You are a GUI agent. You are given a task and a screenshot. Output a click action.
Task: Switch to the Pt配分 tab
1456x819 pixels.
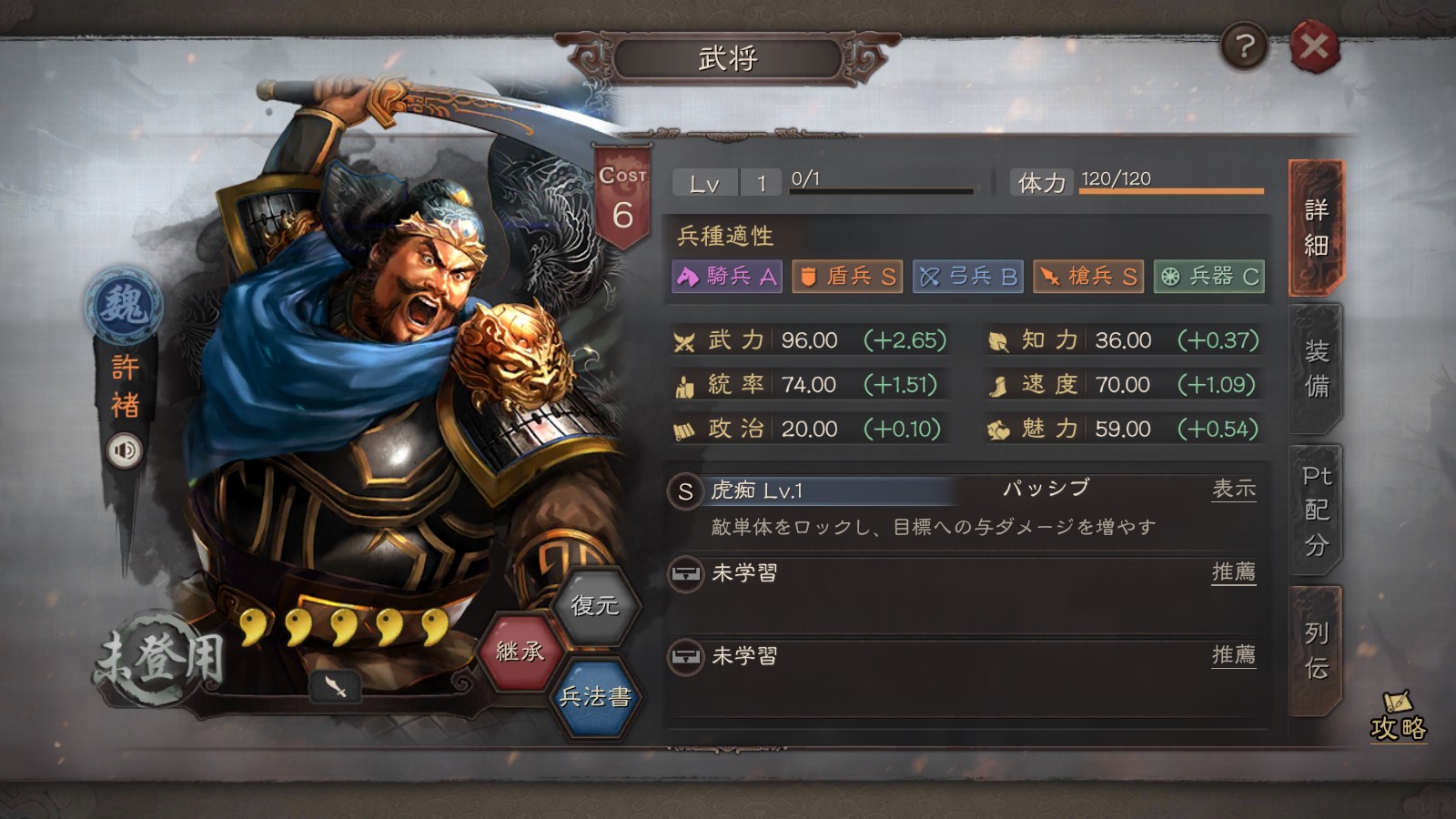click(x=1316, y=510)
